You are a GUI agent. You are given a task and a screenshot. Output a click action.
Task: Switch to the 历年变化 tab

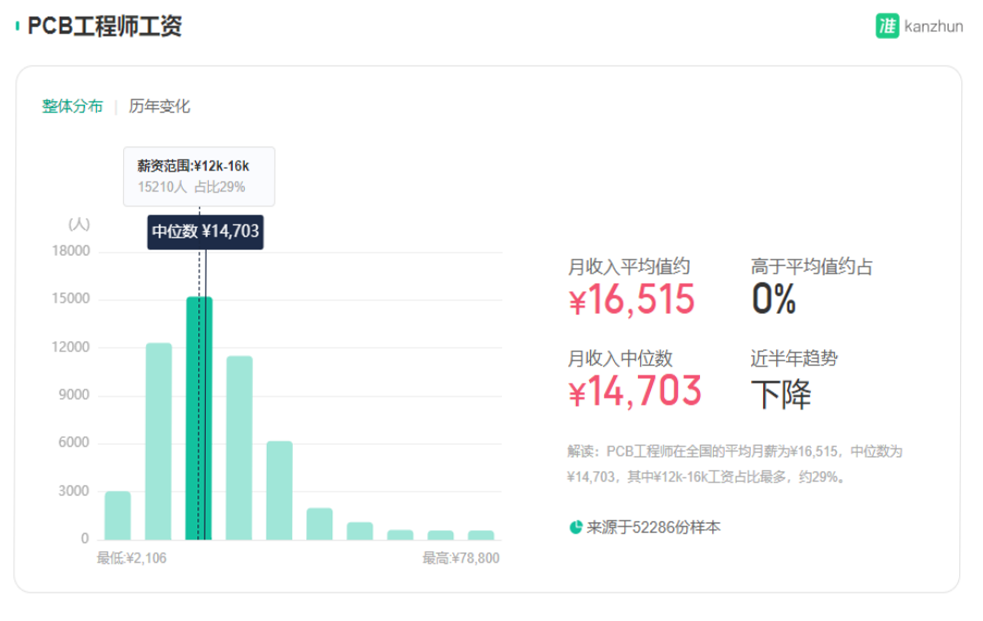click(x=159, y=106)
